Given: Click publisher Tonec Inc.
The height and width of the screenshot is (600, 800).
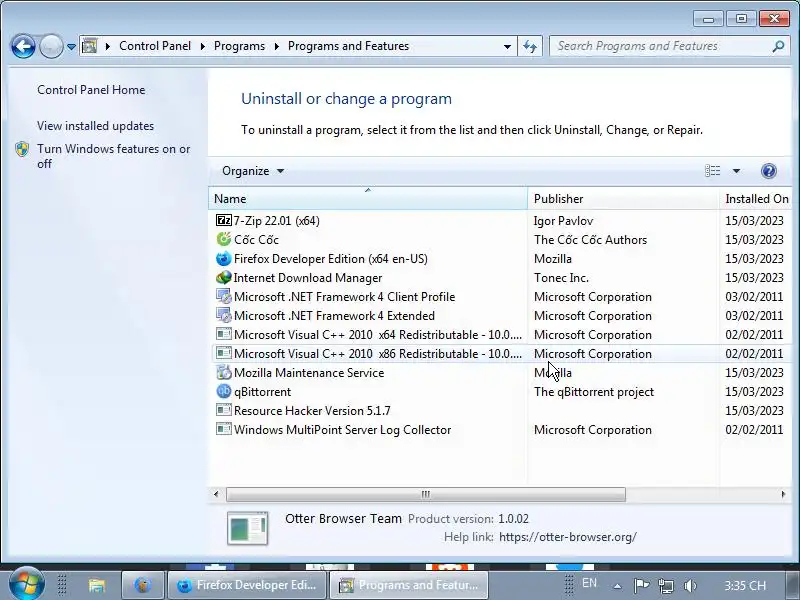Looking at the screenshot, I should [x=561, y=278].
